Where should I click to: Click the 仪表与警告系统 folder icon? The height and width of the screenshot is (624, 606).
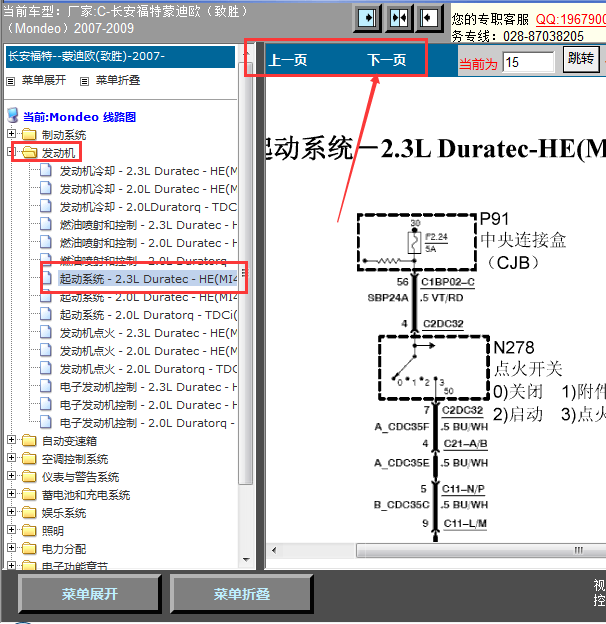point(29,476)
